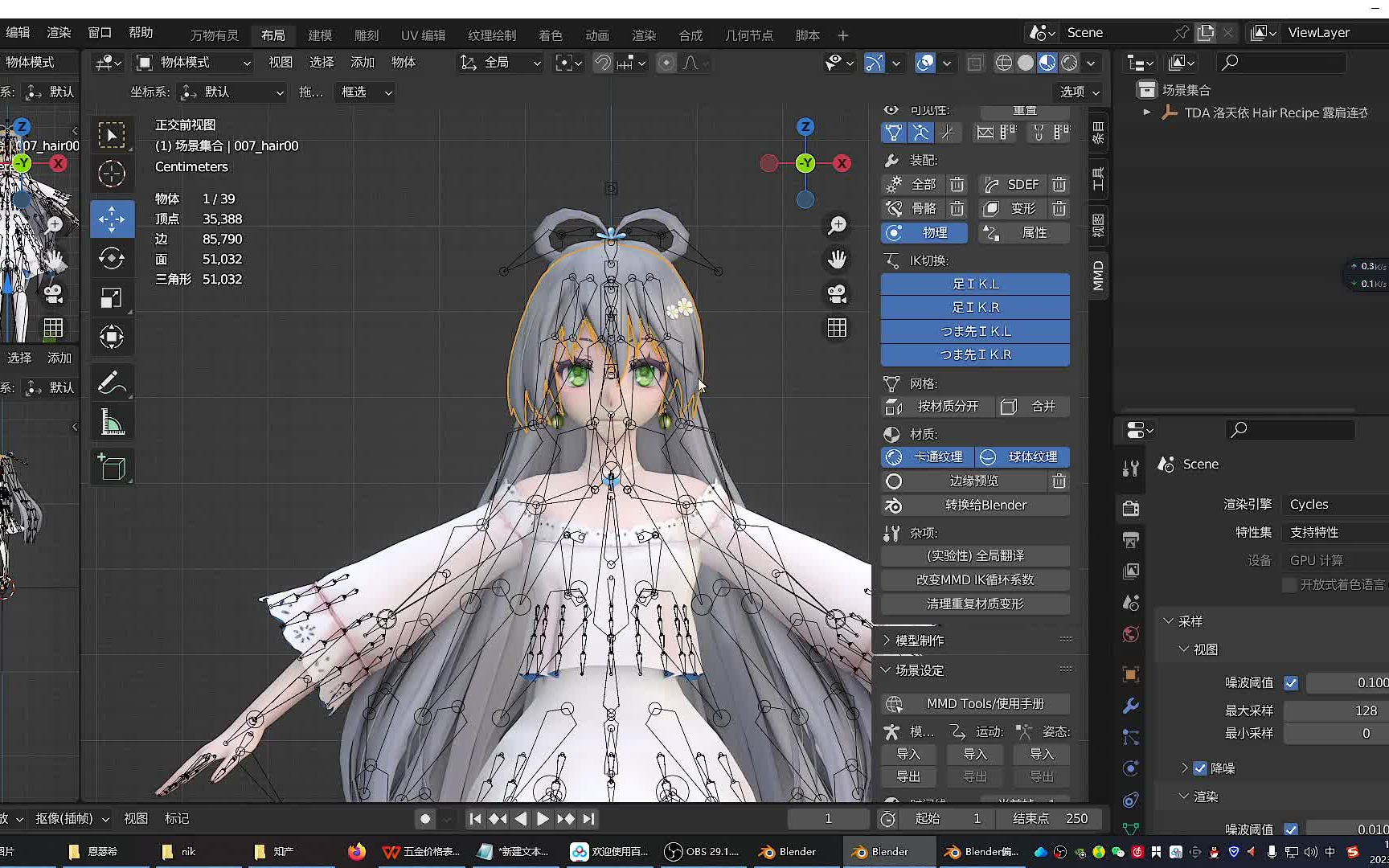Click the viewport zoom magnifier icon
Viewport: 1389px width, 868px height.
pyautogui.click(x=838, y=225)
